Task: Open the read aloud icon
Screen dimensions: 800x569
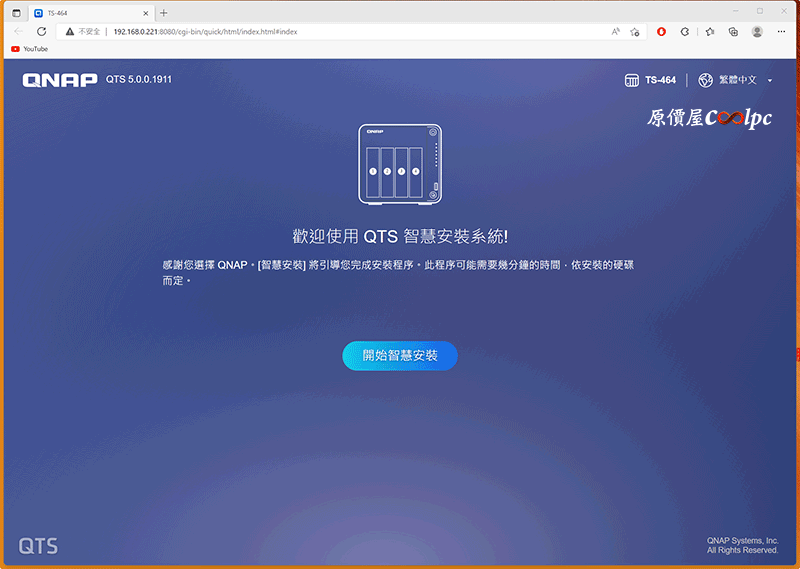Action: coord(615,32)
